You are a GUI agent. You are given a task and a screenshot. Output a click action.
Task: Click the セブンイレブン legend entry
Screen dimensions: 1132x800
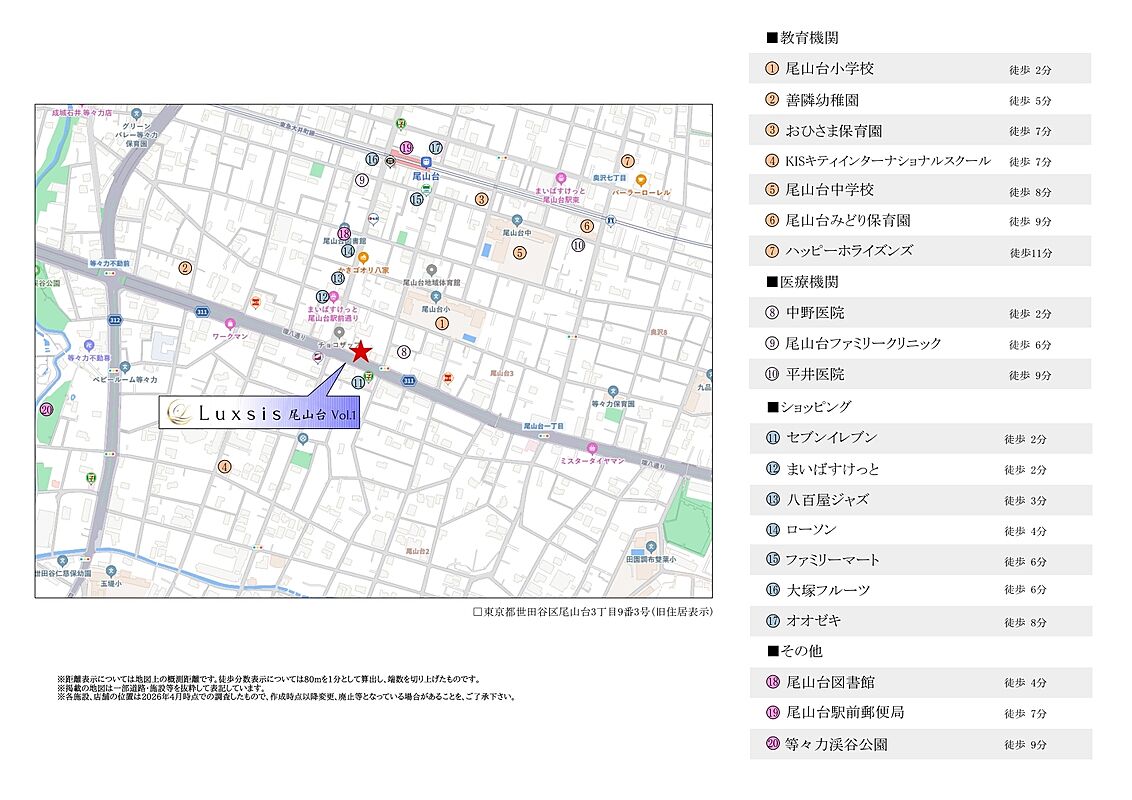pyautogui.click(x=830, y=438)
